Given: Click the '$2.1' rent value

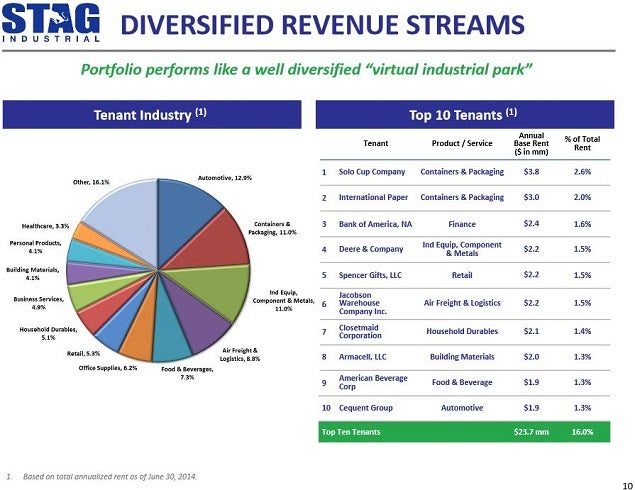Looking at the screenshot, I should pos(531,331).
